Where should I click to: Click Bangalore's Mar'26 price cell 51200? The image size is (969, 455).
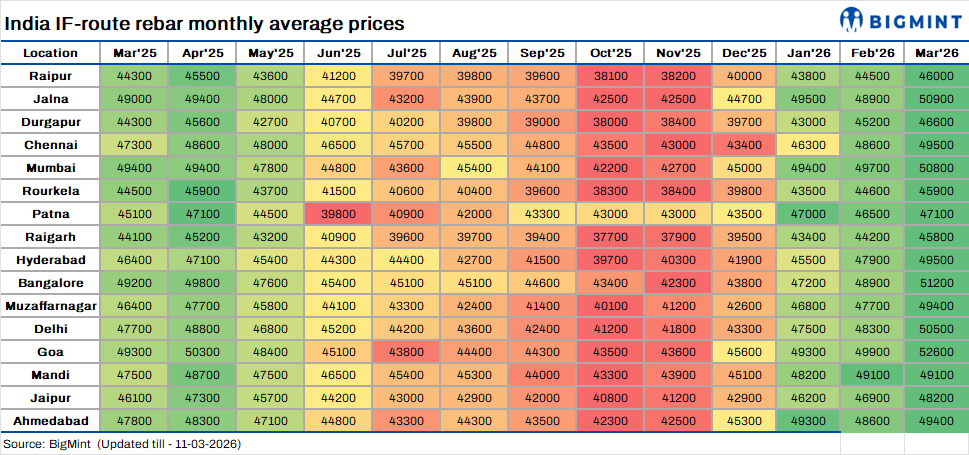(935, 282)
